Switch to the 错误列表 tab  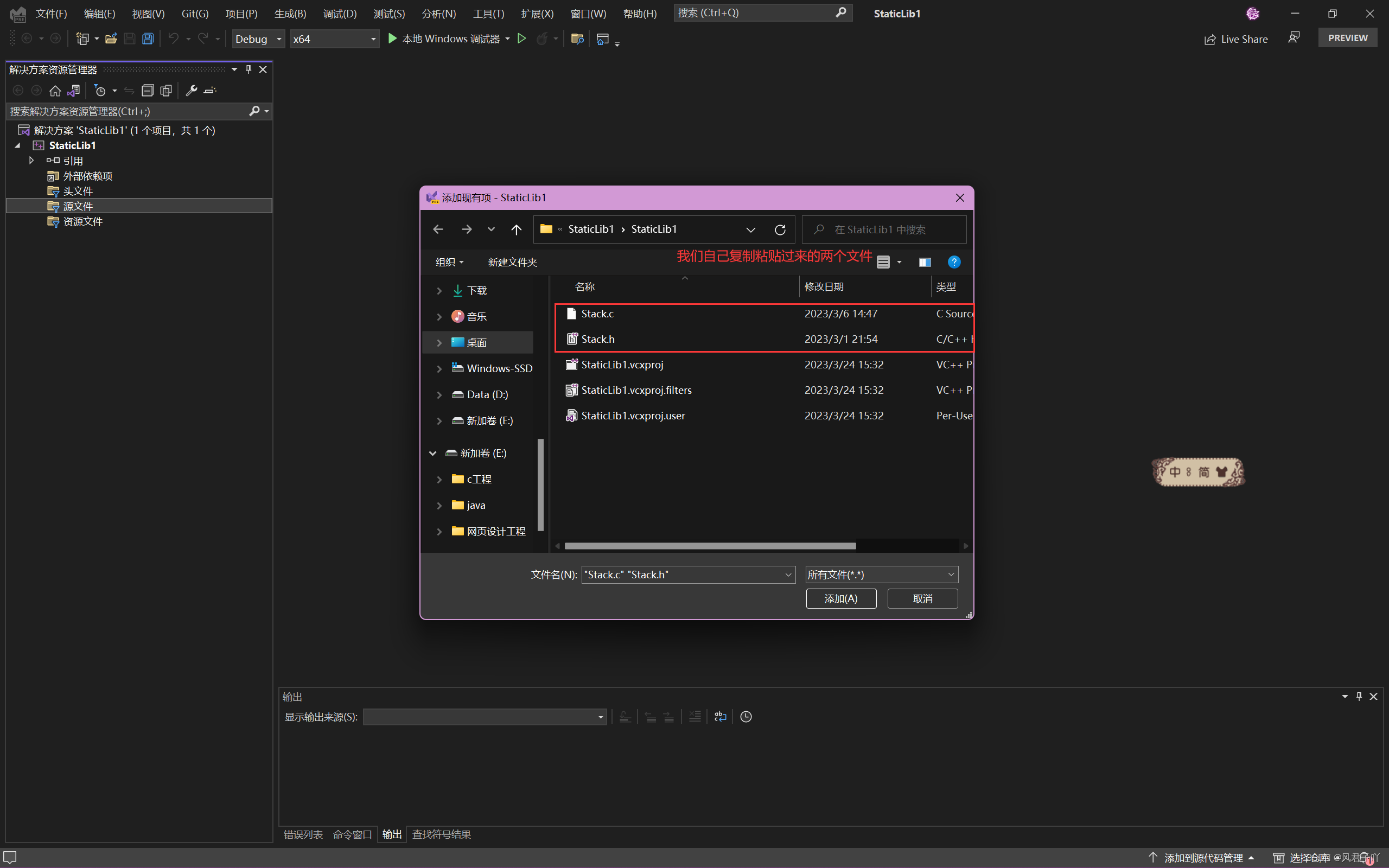click(303, 834)
